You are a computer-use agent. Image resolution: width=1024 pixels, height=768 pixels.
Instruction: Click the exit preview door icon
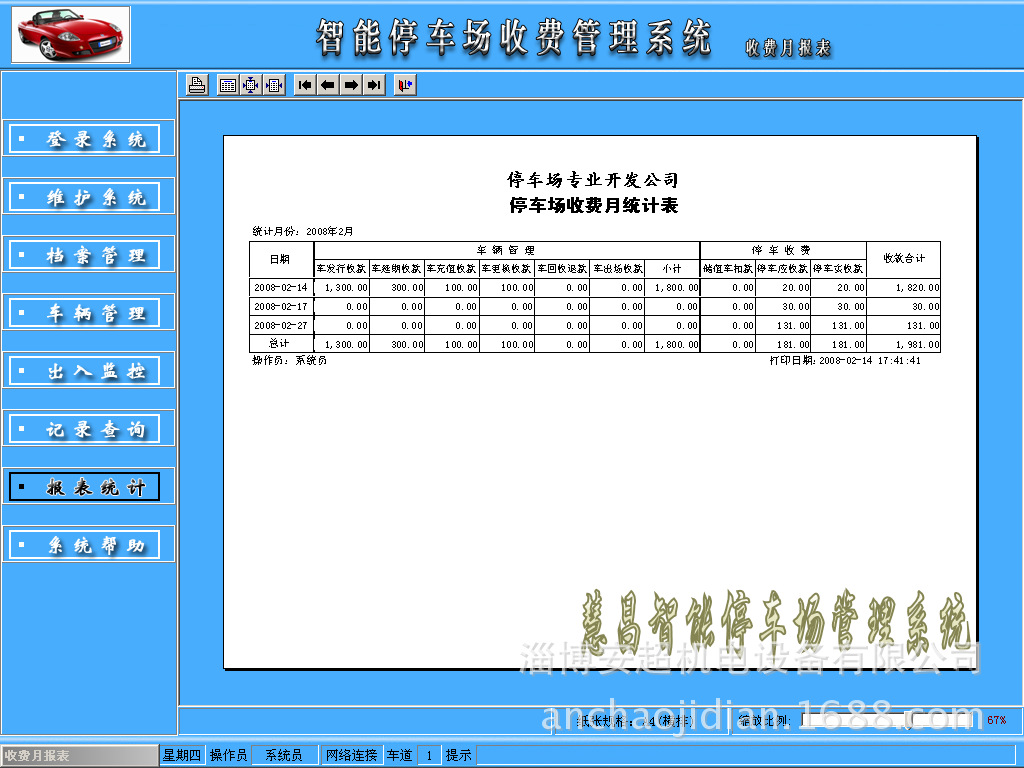pos(406,85)
